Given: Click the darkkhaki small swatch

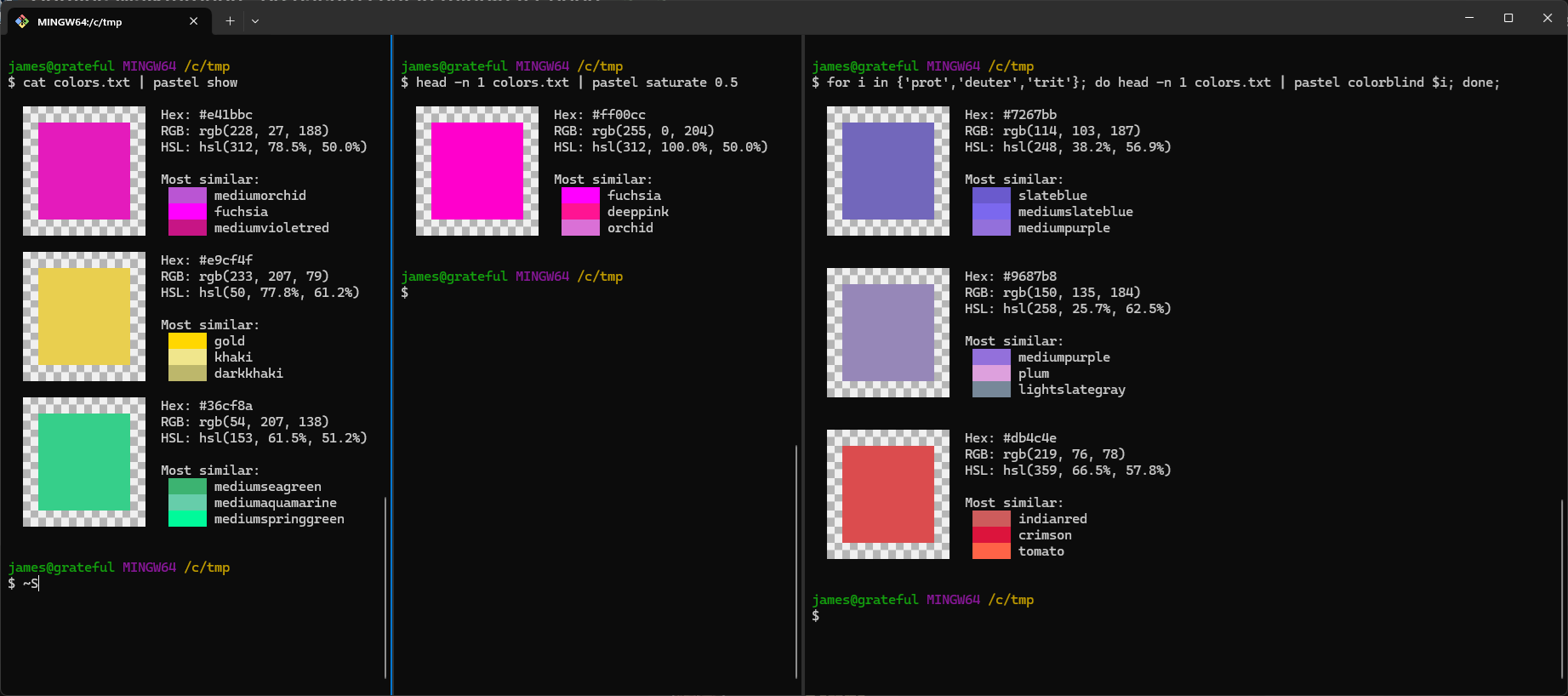Looking at the screenshot, I should tap(187, 374).
